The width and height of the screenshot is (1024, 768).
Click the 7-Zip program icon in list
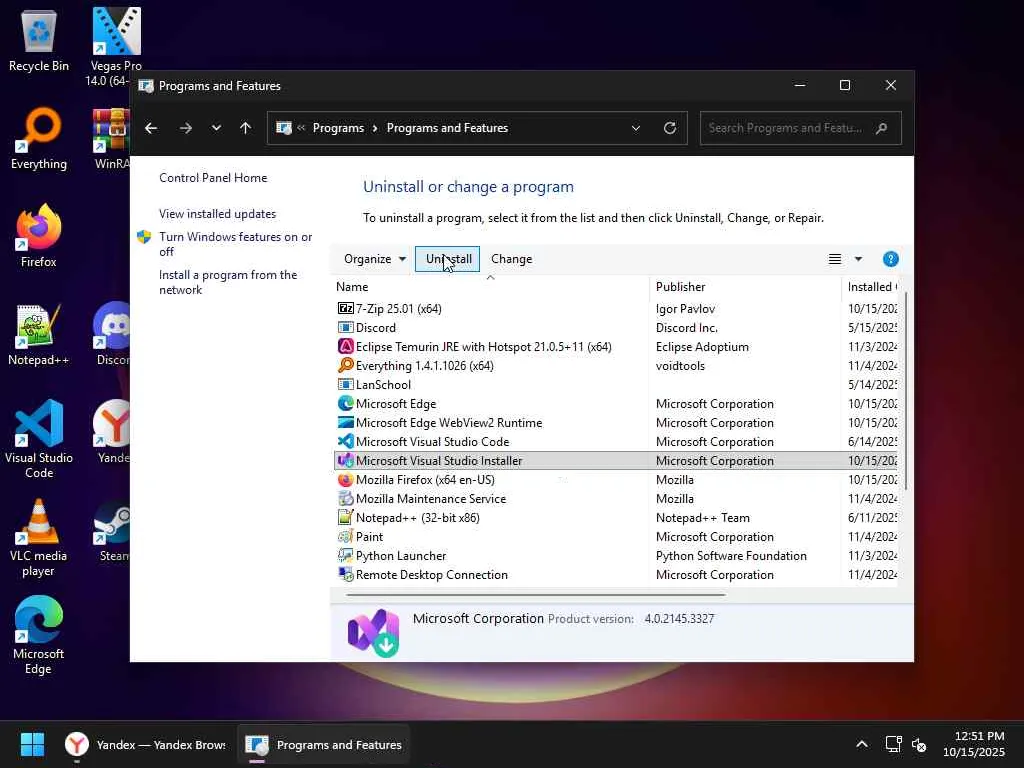pyautogui.click(x=345, y=308)
